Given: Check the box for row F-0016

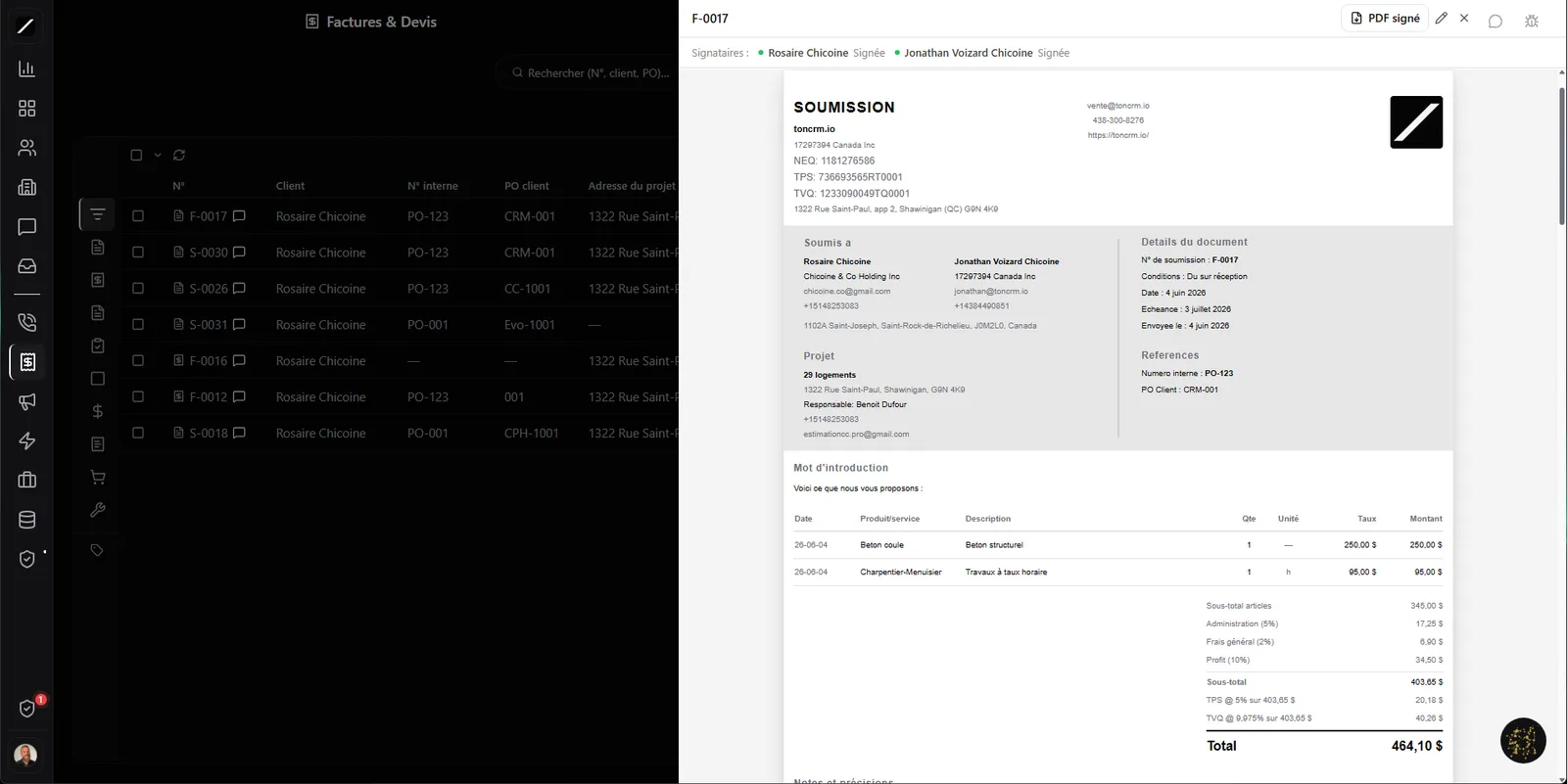Looking at the screenshot, I should click(138, 360).
